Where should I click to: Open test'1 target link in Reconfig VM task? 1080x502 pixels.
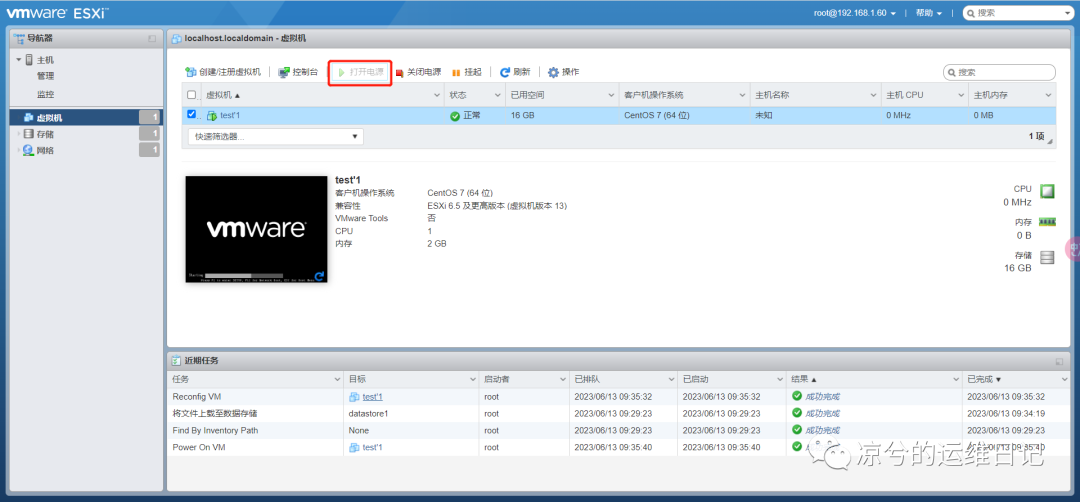click(372, 397)
